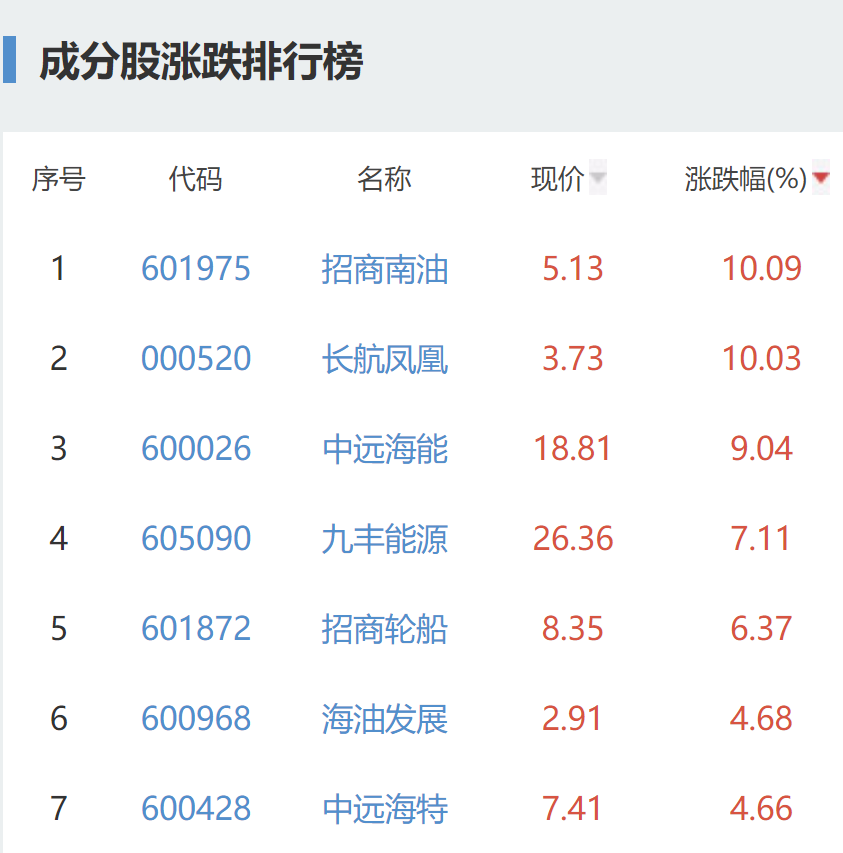This screenshot has height=853, width=843.
Task: Open stock code 600968
Action: point(196,718)
